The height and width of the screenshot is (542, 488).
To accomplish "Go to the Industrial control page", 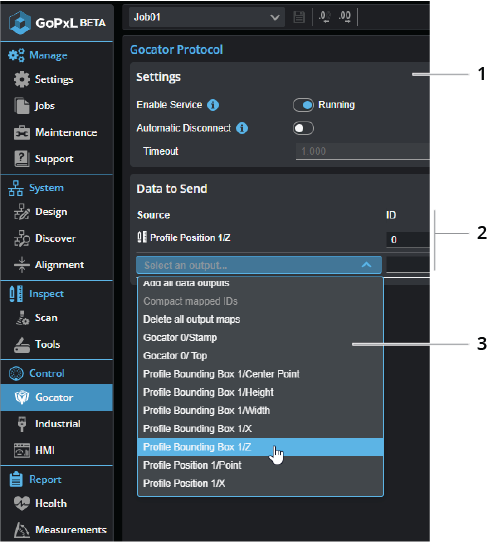I will click(x=57, y=424).
